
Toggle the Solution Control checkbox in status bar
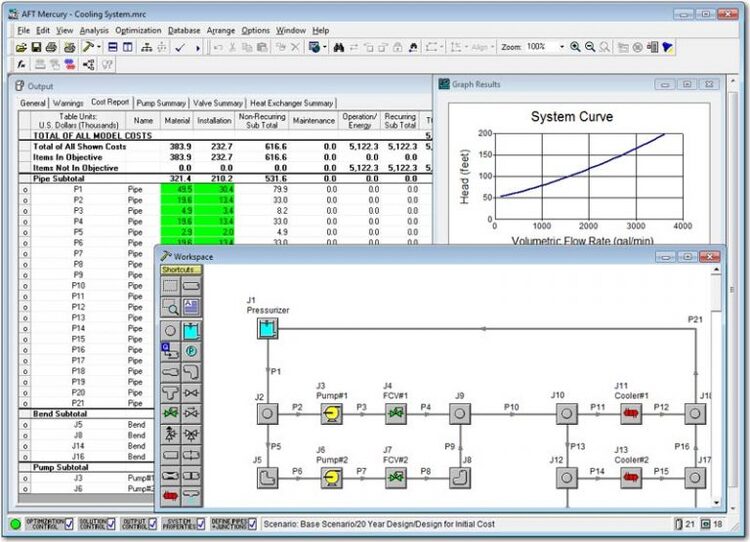click(111, 524)
